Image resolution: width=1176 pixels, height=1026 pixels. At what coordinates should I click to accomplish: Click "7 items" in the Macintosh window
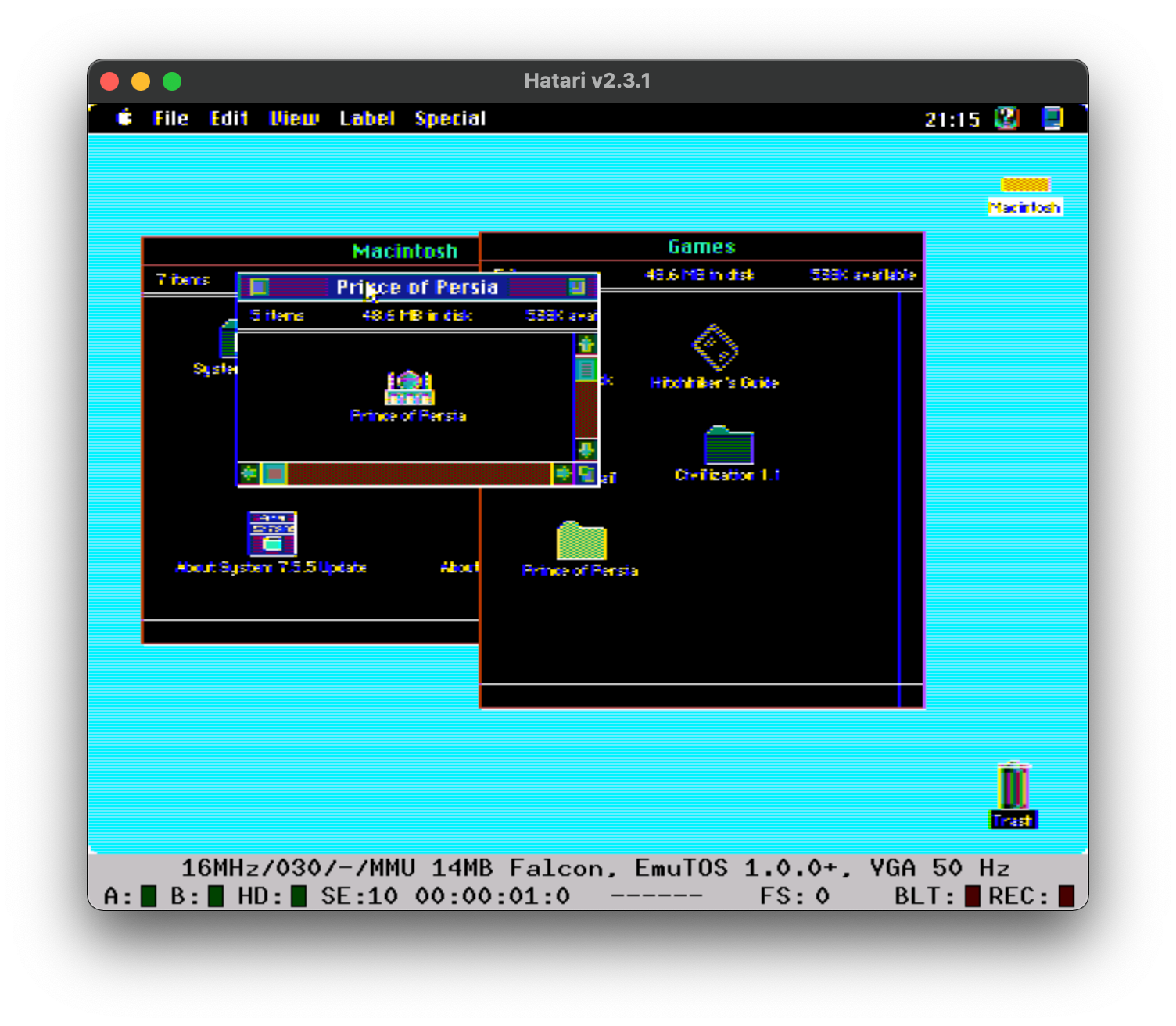pos(183,279)
